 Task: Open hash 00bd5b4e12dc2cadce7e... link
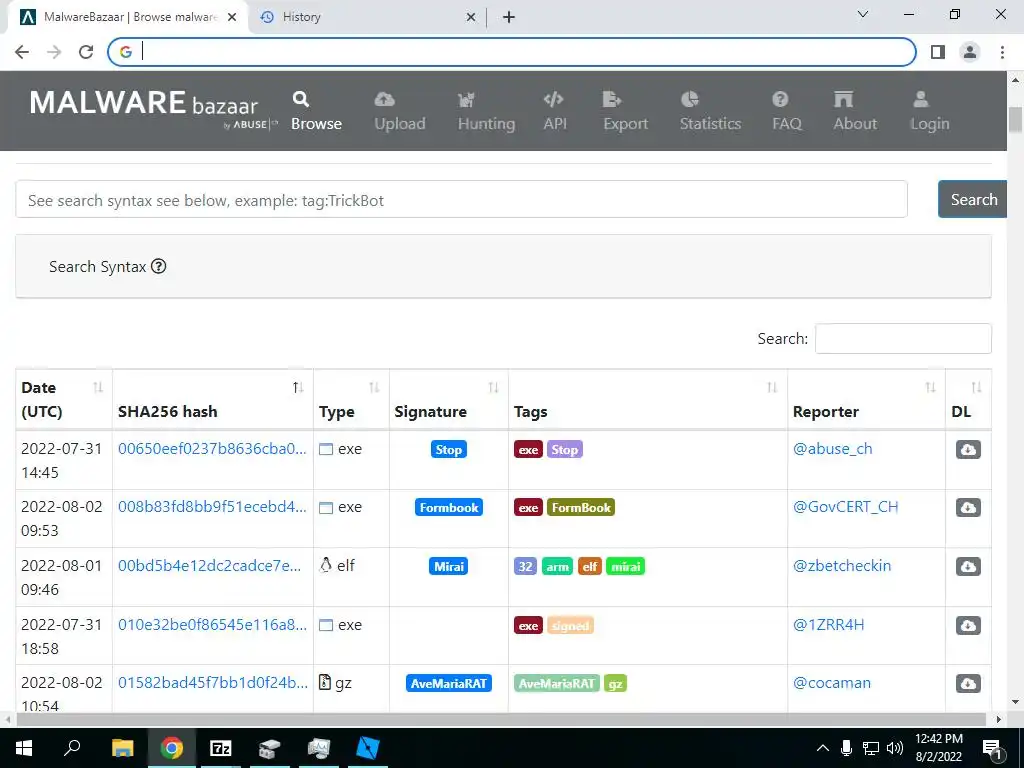[x=210, y=566]
